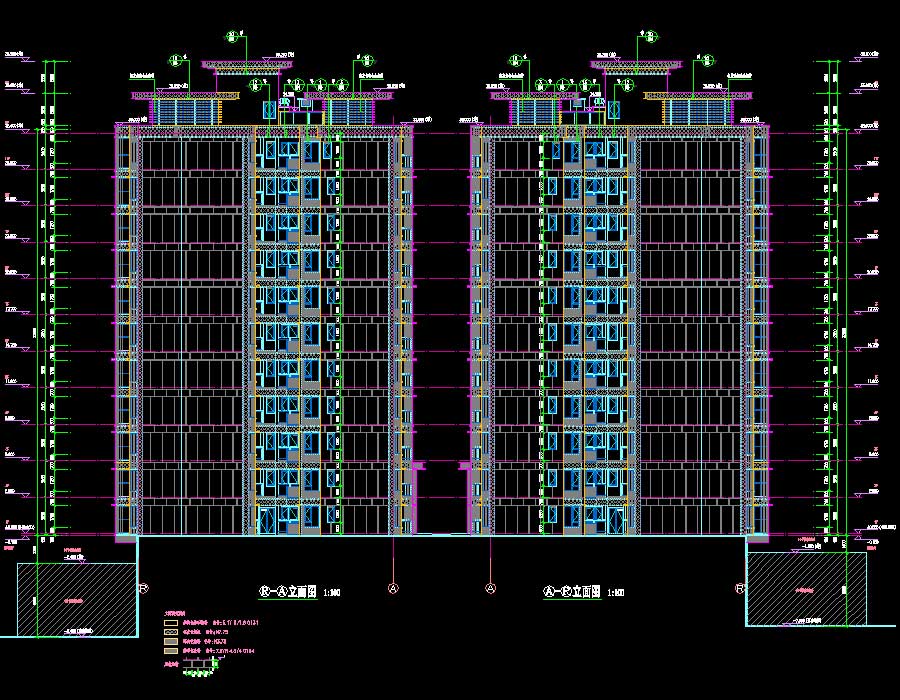Click the first legend material swatch

(171, 622)
